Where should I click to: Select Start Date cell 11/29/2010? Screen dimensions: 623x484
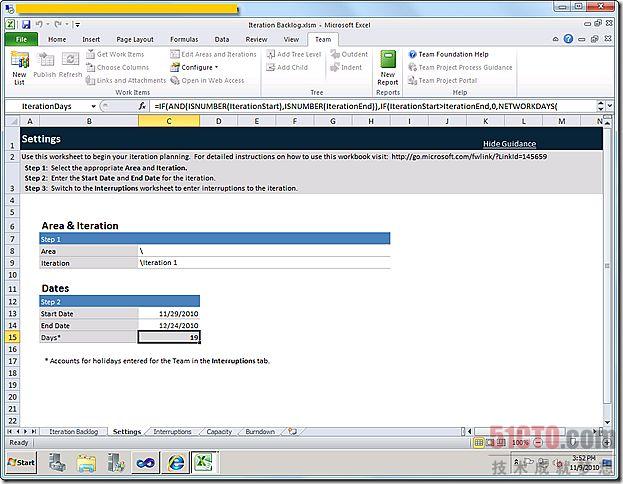point(169,314)
